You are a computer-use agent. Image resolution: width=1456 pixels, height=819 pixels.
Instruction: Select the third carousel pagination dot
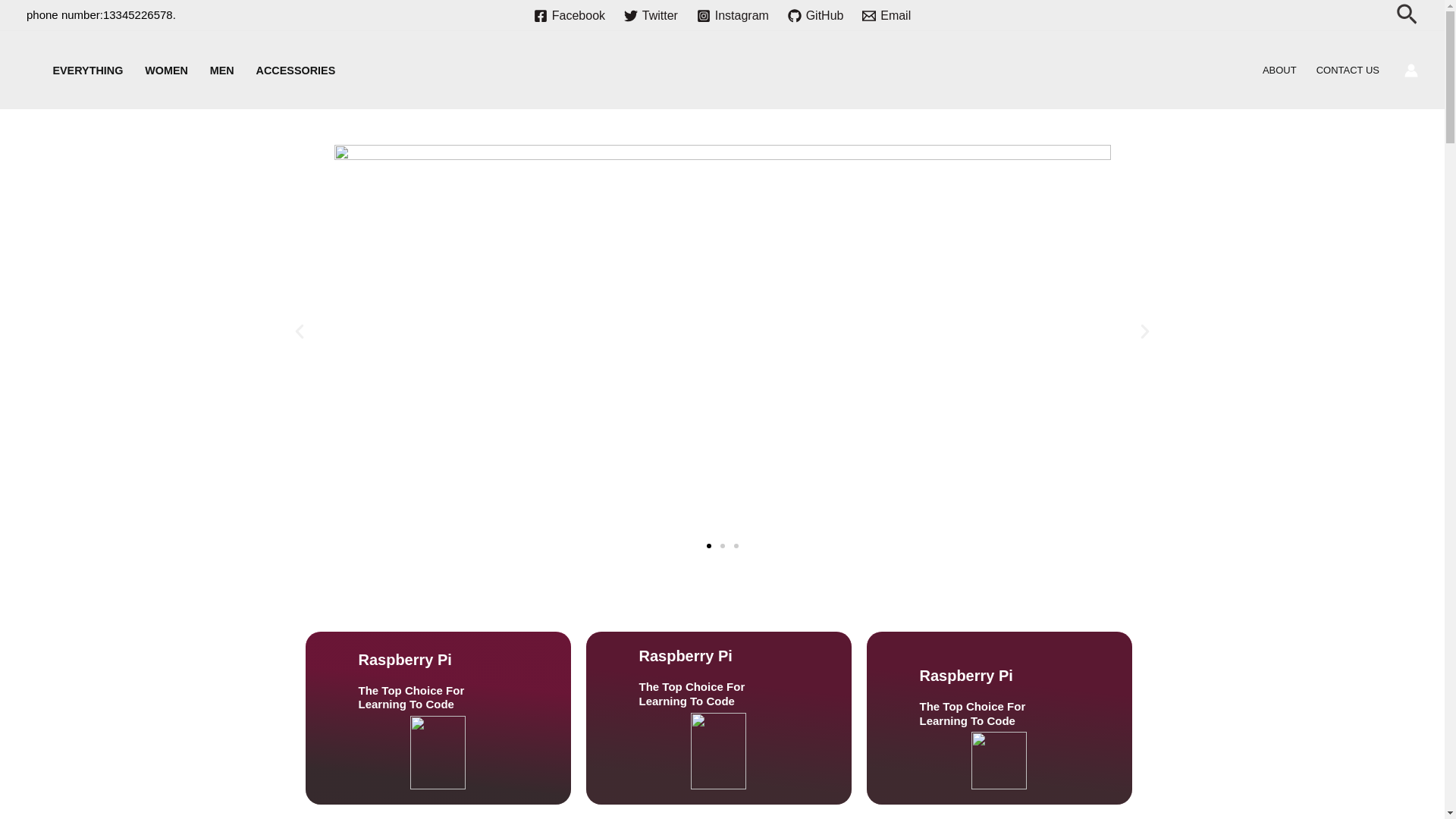[736, 546]
